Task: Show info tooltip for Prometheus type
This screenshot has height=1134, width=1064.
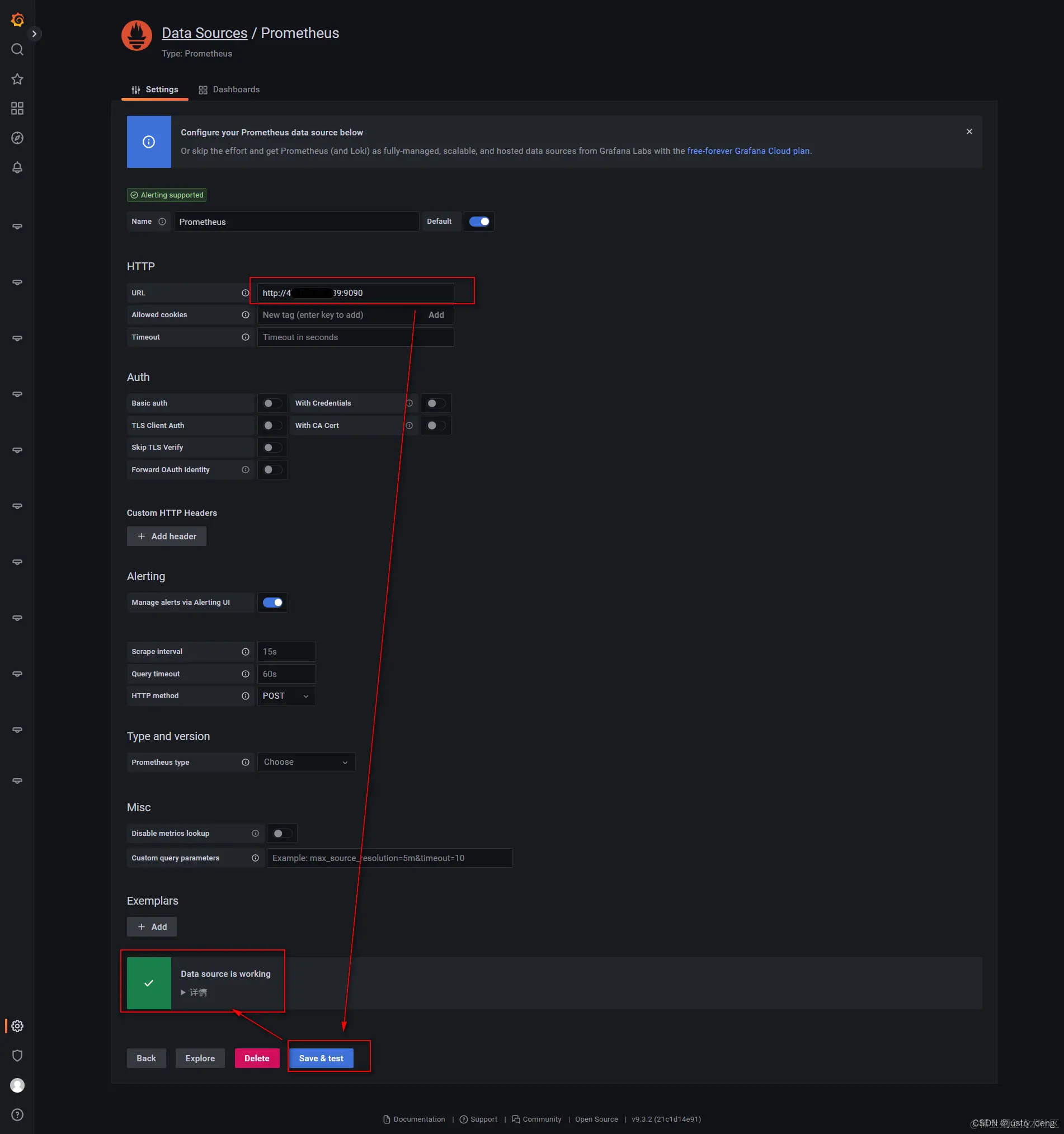Action: point(246,763)
